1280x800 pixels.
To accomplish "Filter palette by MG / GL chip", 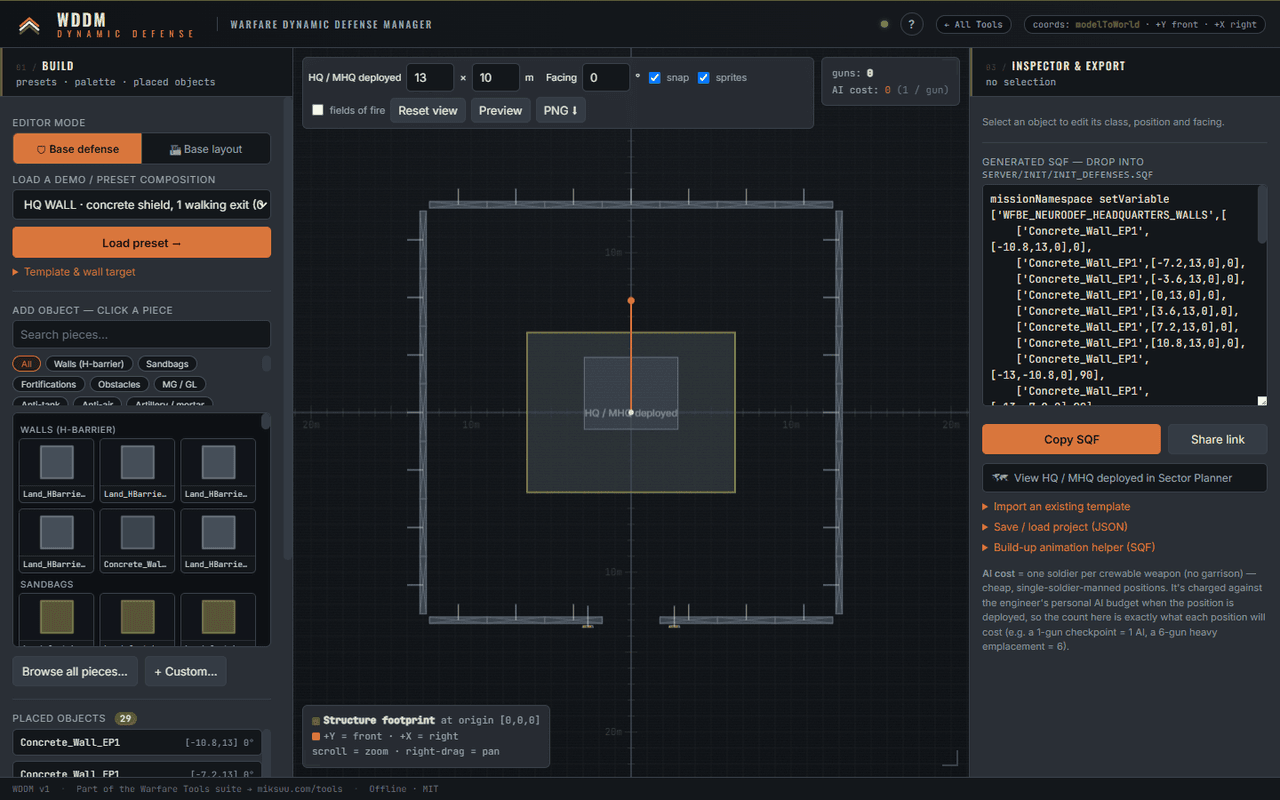I will [180, 384].
